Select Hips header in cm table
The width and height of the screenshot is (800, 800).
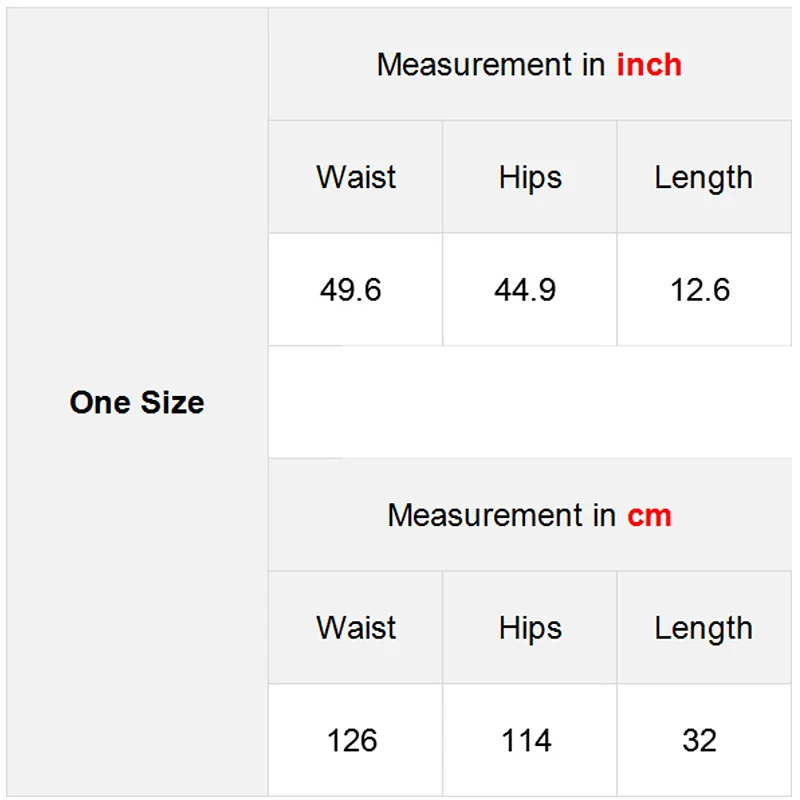(x=530, y=629)
